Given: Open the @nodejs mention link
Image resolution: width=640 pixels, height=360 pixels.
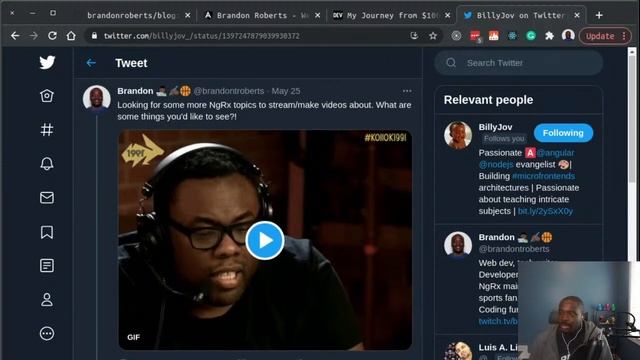Looking at the screenshot, I should [x=496, y=164].
